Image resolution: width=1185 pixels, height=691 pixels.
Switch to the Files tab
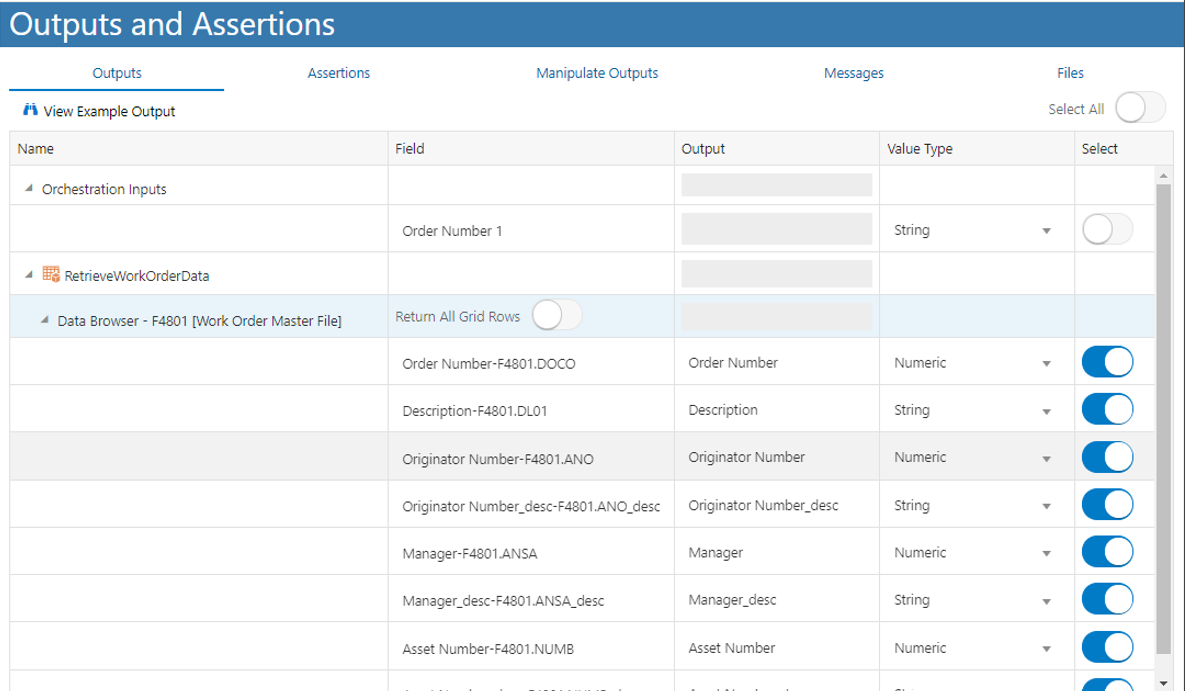click(x=1070, y=73)
